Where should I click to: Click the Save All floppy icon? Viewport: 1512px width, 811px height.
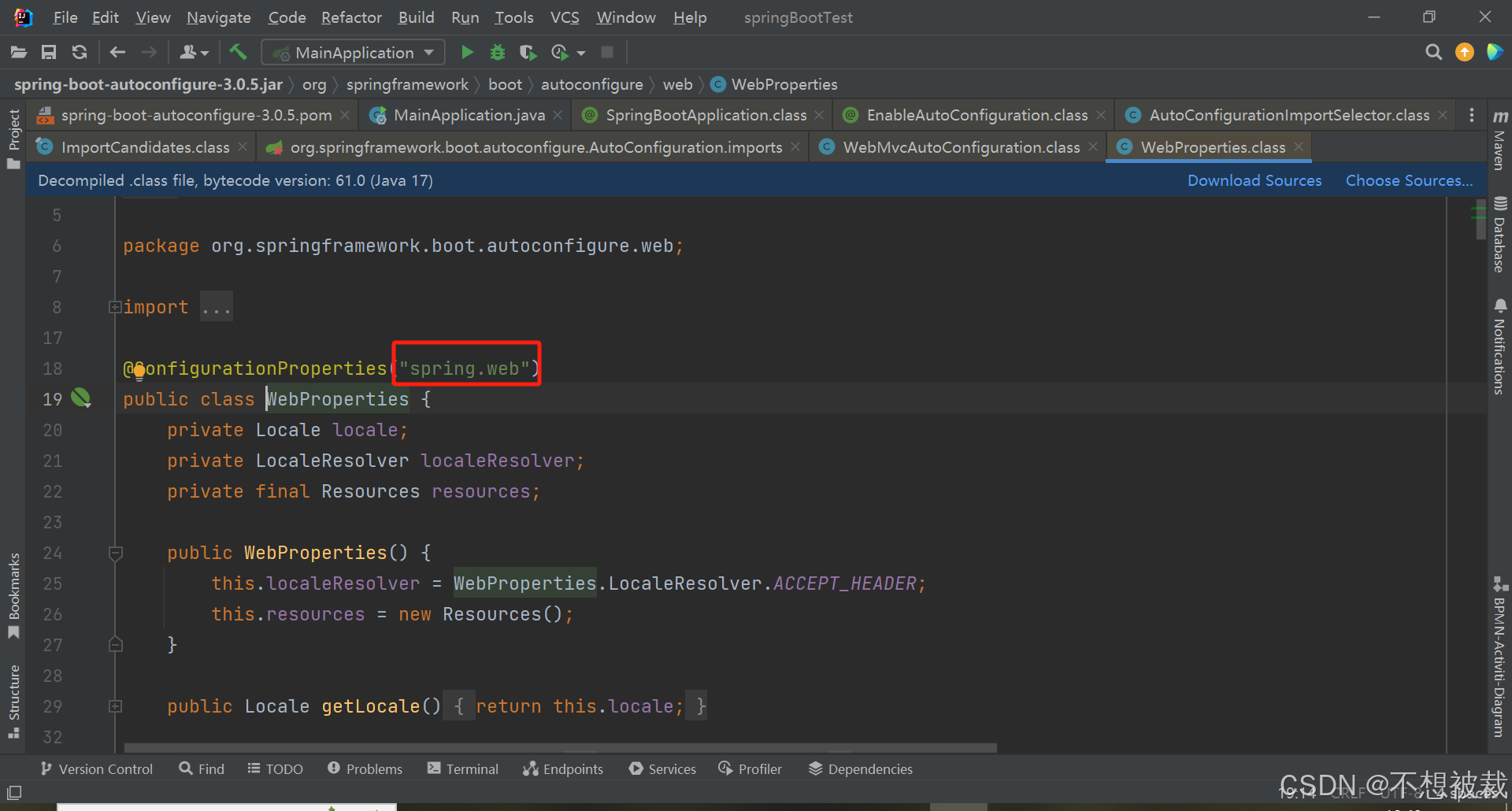[48, 52]
